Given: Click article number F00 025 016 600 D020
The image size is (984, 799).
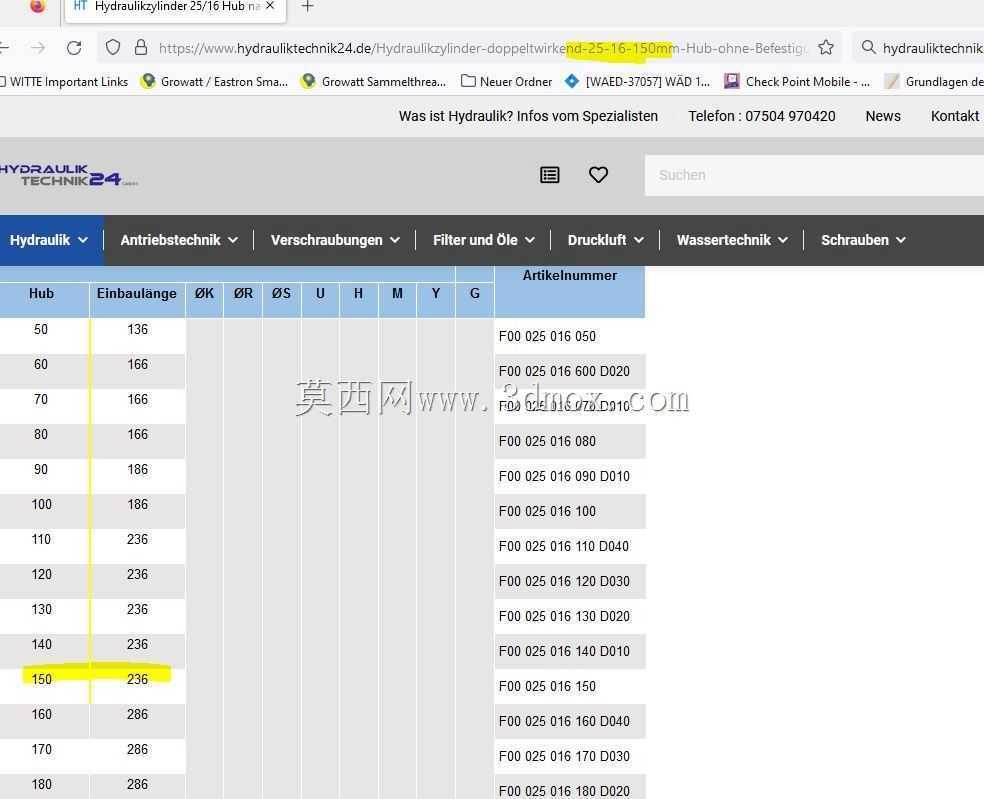Looking at the screenshot, I should [564, 372].
